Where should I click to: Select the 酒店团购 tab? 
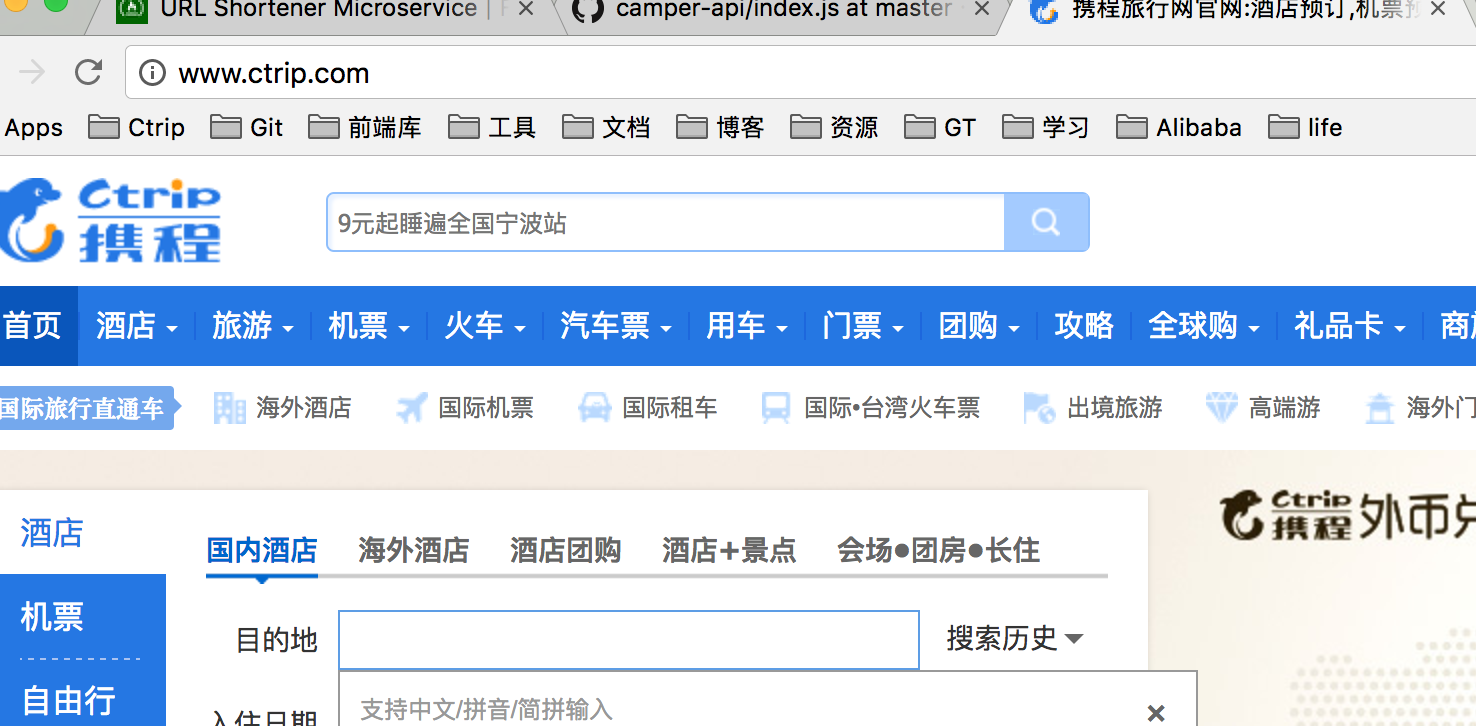tap(566, 551)
